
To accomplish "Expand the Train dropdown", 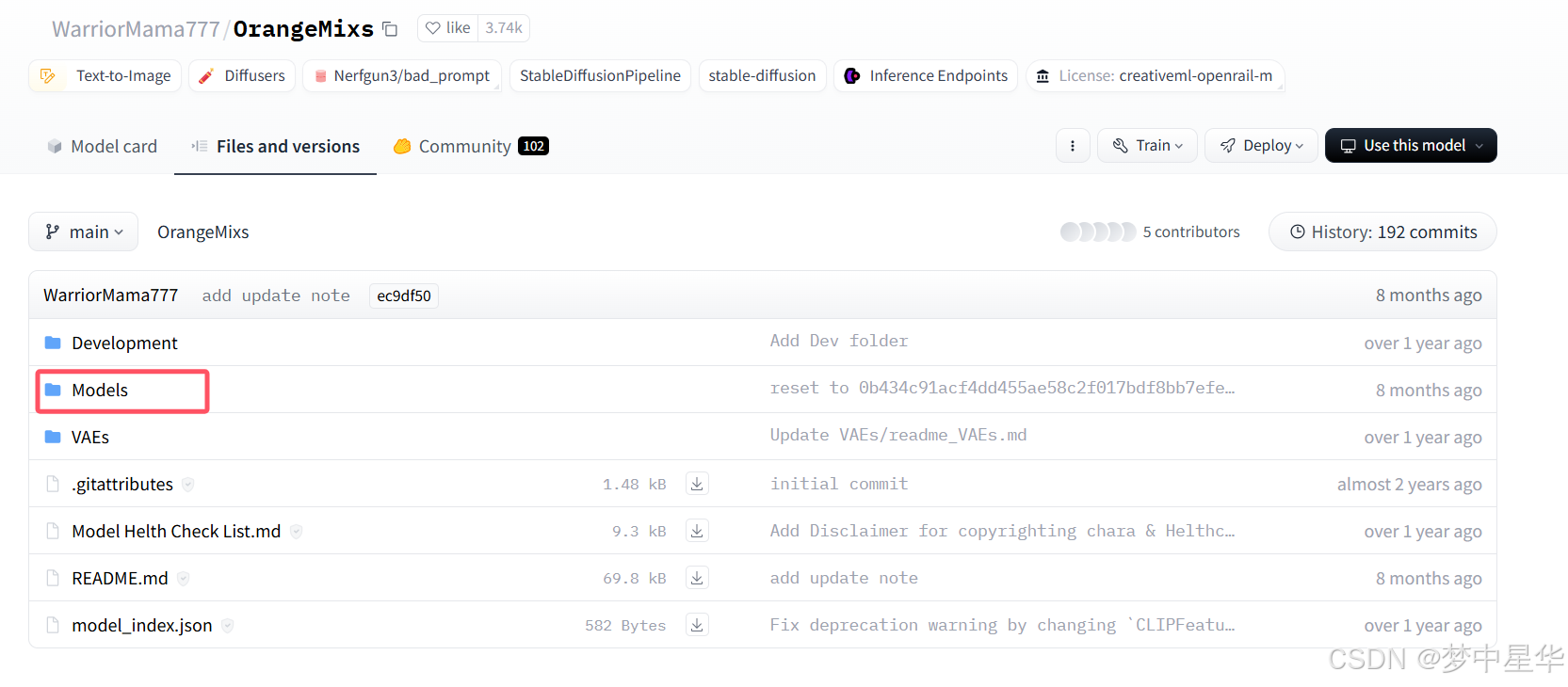I will [x=1147, y=145].
